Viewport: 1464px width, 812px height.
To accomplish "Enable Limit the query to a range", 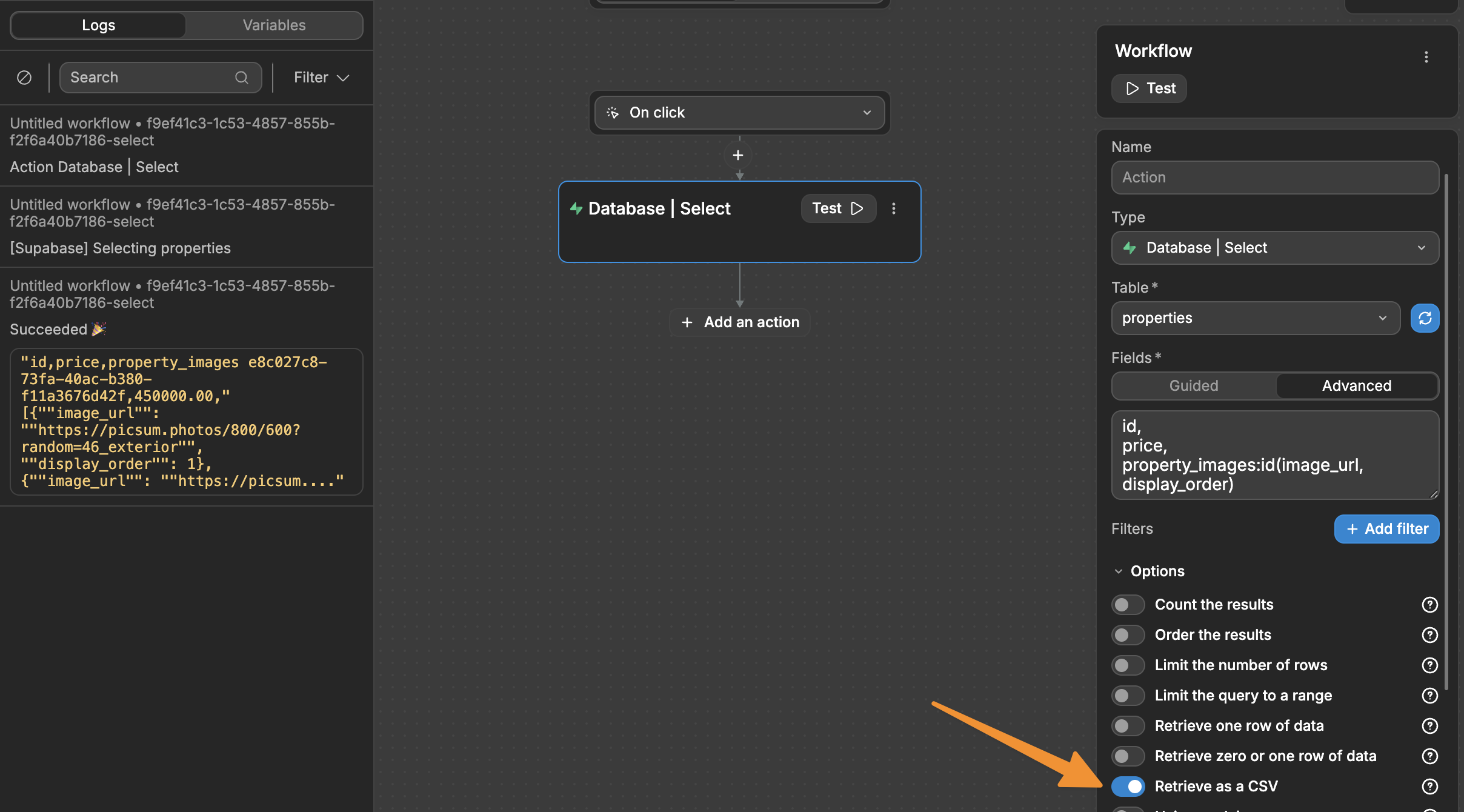I will [x=1128, y=696].
